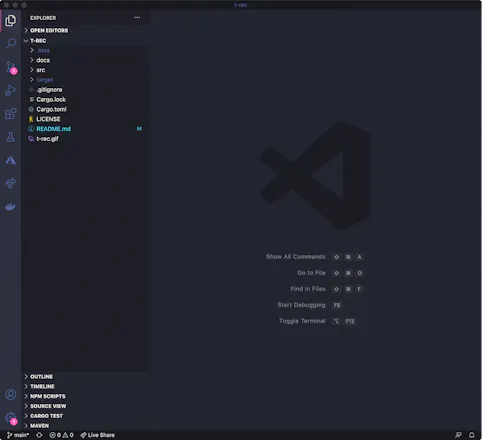
Task: Open the Docker whale icon
Action: [x=11, y=207]
